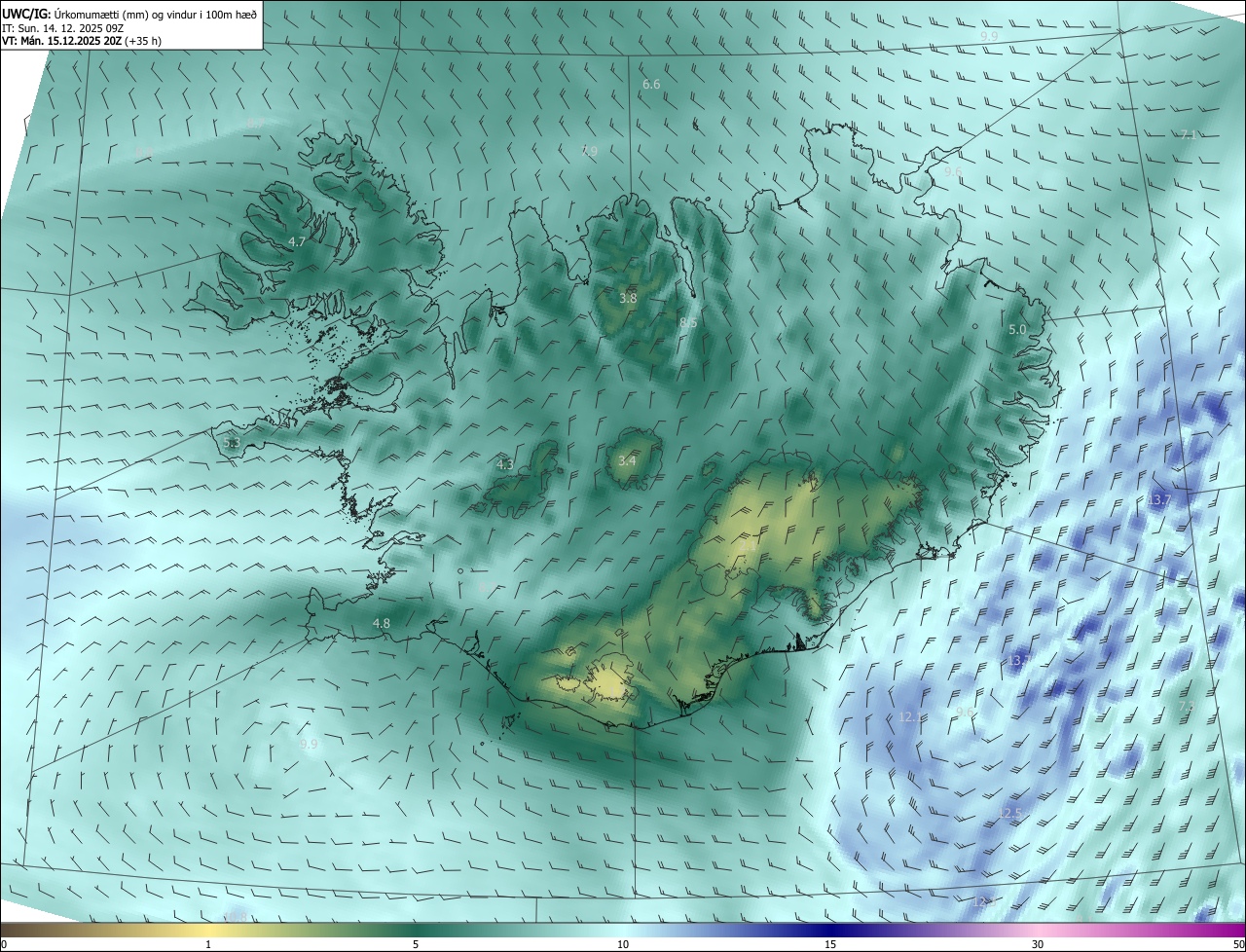Click the 12.5 value label

(1011, 813)
